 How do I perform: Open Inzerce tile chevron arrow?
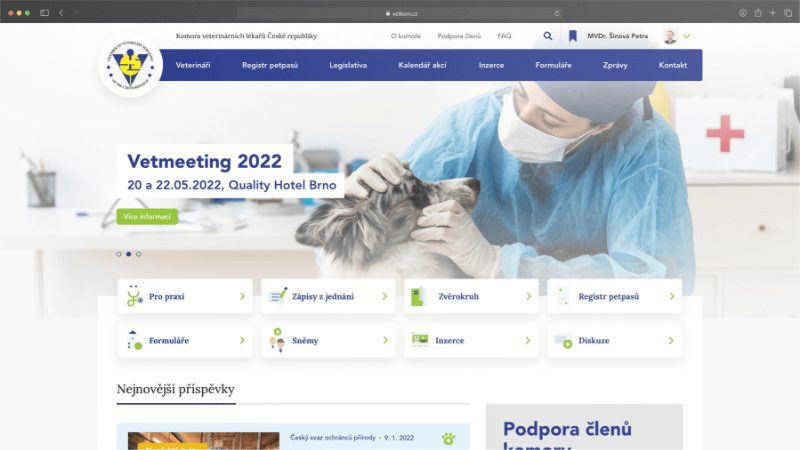pos(529,341)
